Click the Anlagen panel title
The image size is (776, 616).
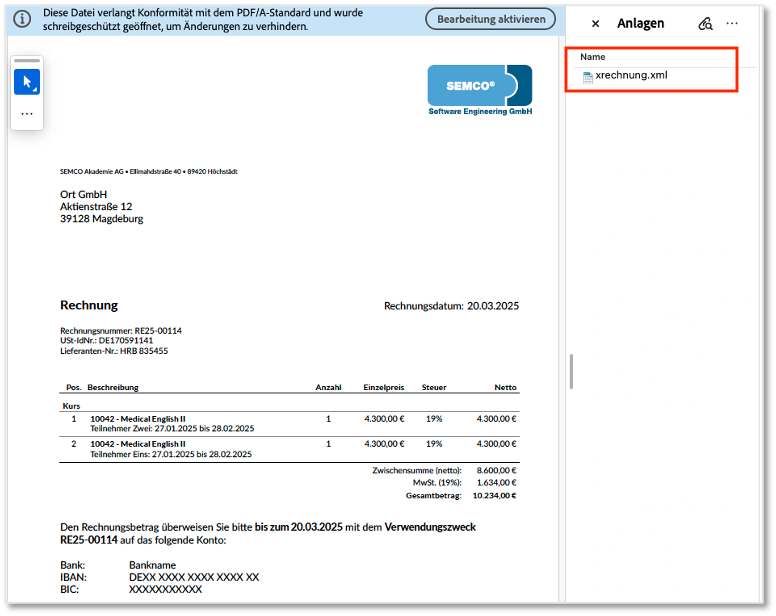[640, 23]
